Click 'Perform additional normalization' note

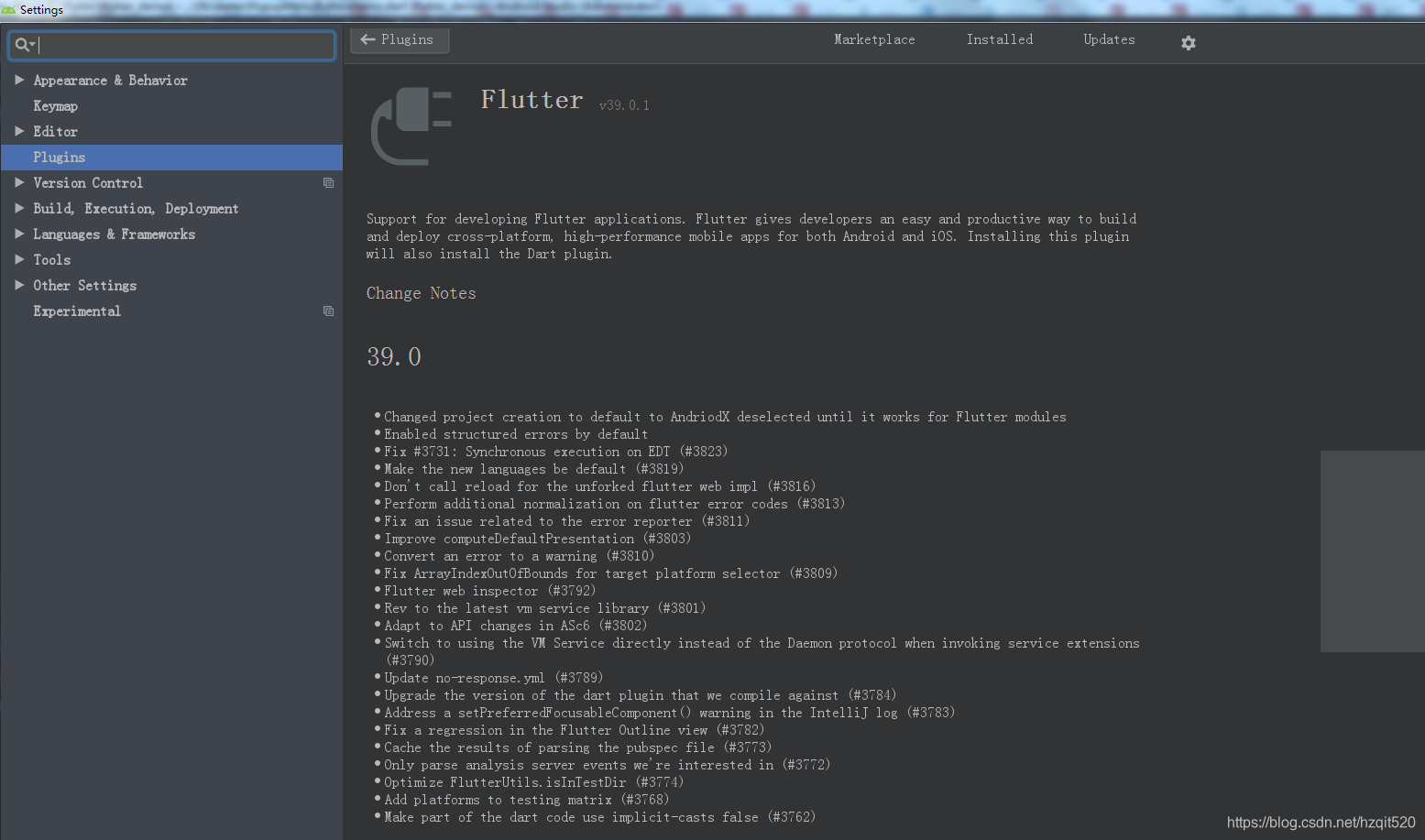[x=614, y=504]
